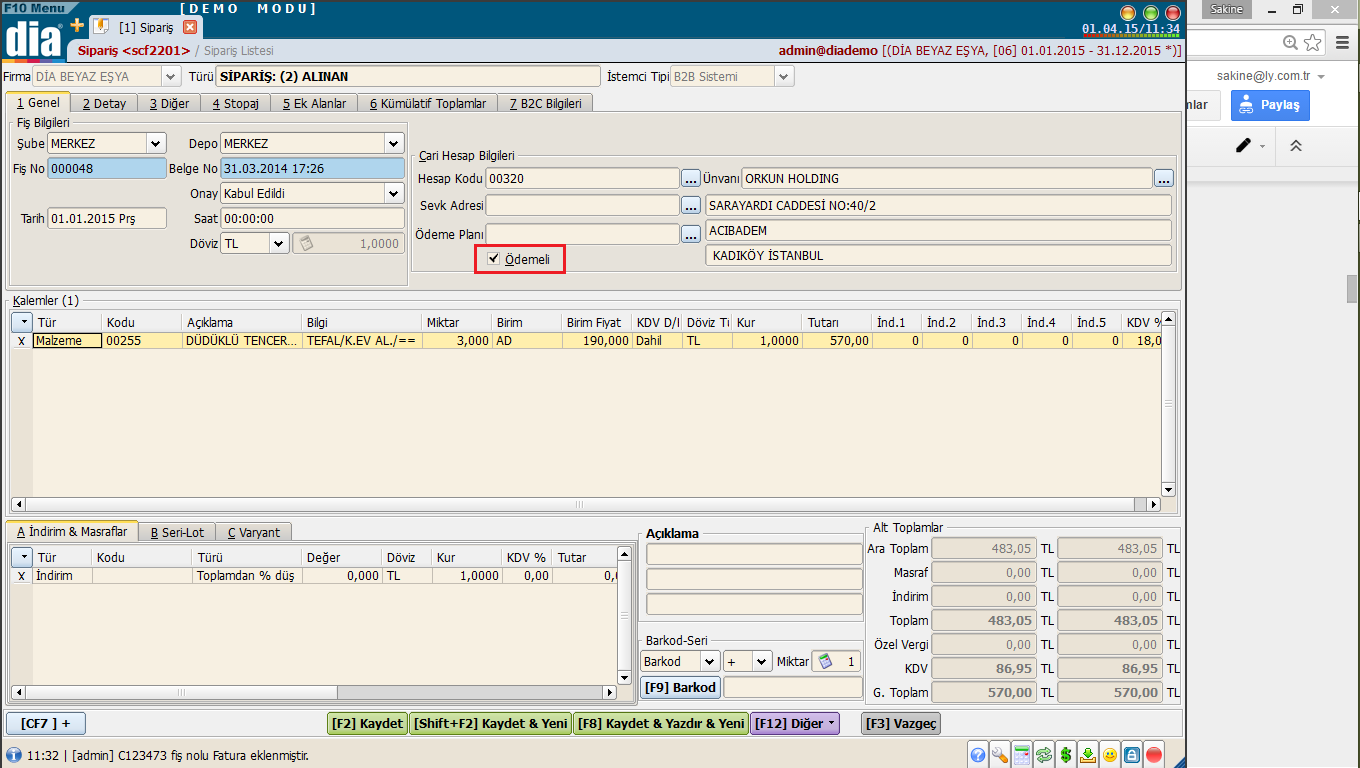Toggle the Ödemeli checkbox
This screenshot has width=1360, height=768.
coord(493,259)
